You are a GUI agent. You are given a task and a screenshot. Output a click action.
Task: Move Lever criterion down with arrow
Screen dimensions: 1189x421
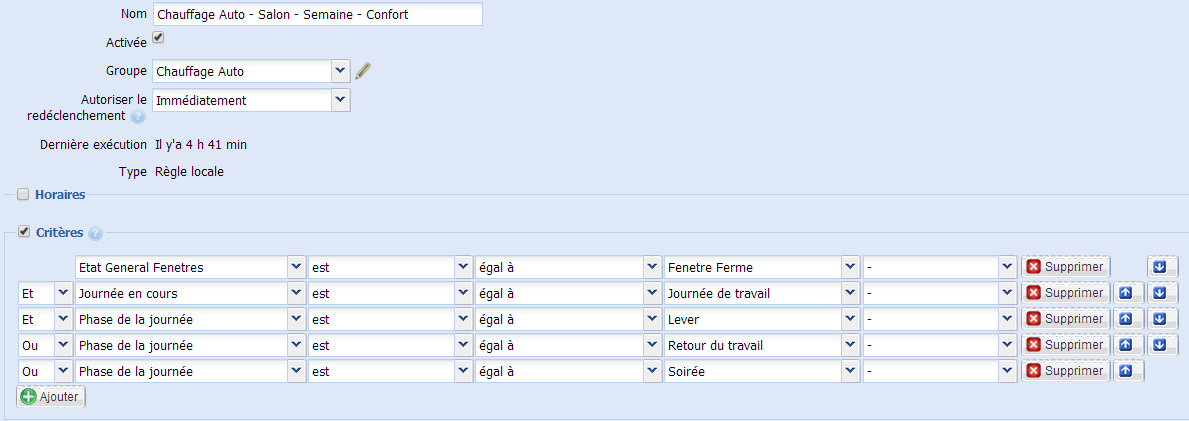coord(1162,319)
